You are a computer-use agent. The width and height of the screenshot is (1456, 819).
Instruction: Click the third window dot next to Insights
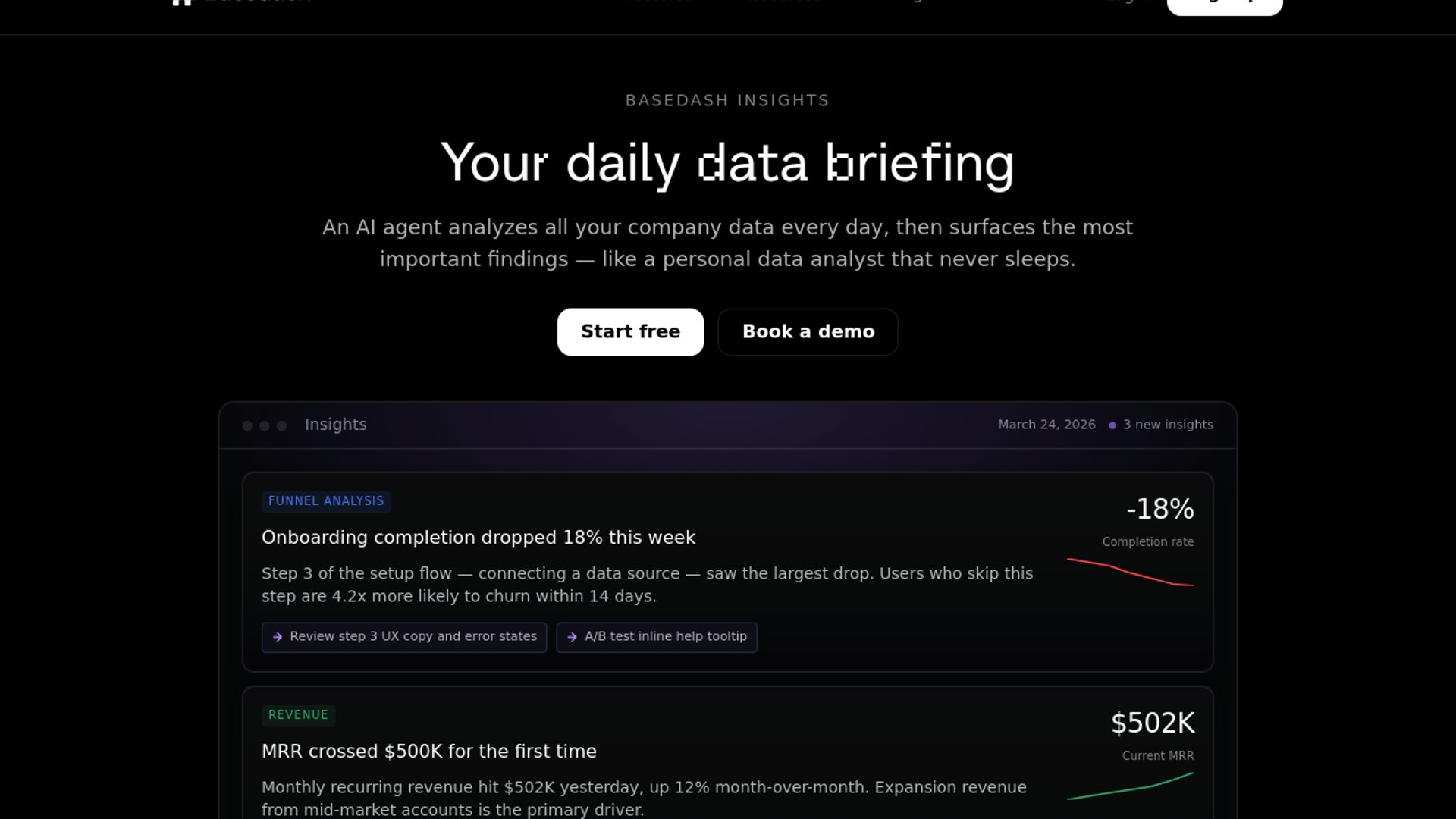coord(281,426)
